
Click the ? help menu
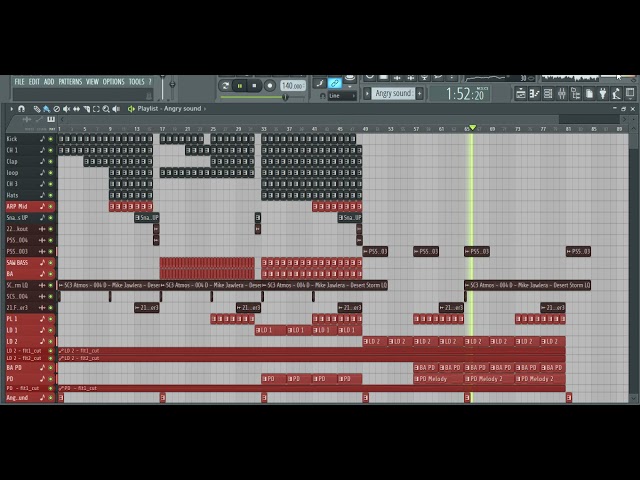coord(150,82)
